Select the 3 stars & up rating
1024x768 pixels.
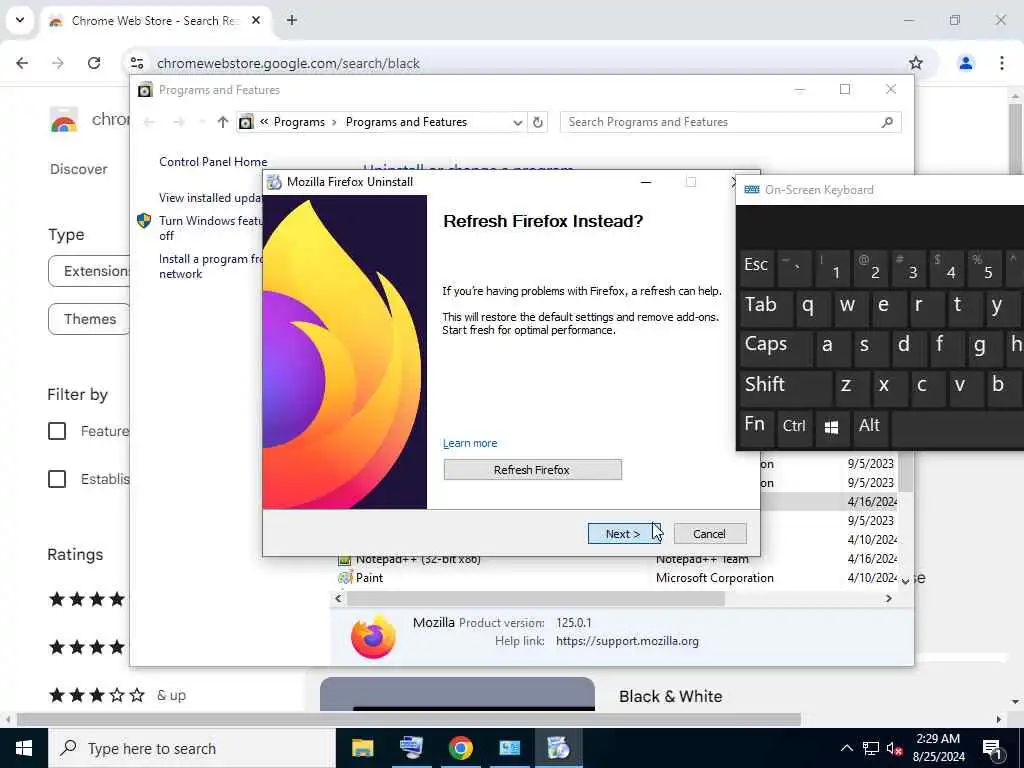point(116,695)
